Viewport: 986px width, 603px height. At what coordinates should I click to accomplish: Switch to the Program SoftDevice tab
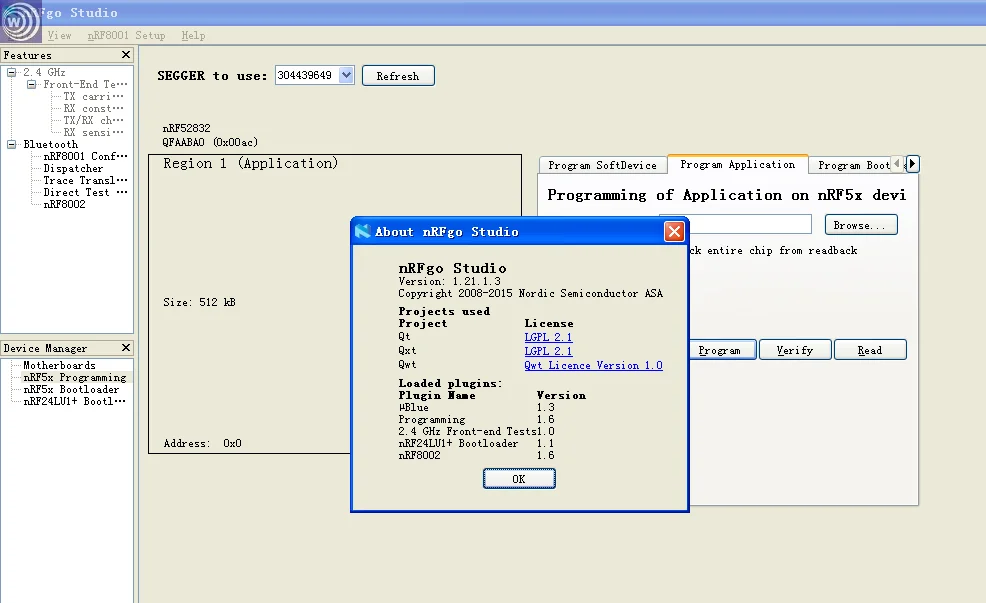pyautogui.click(x=602, y=165)
